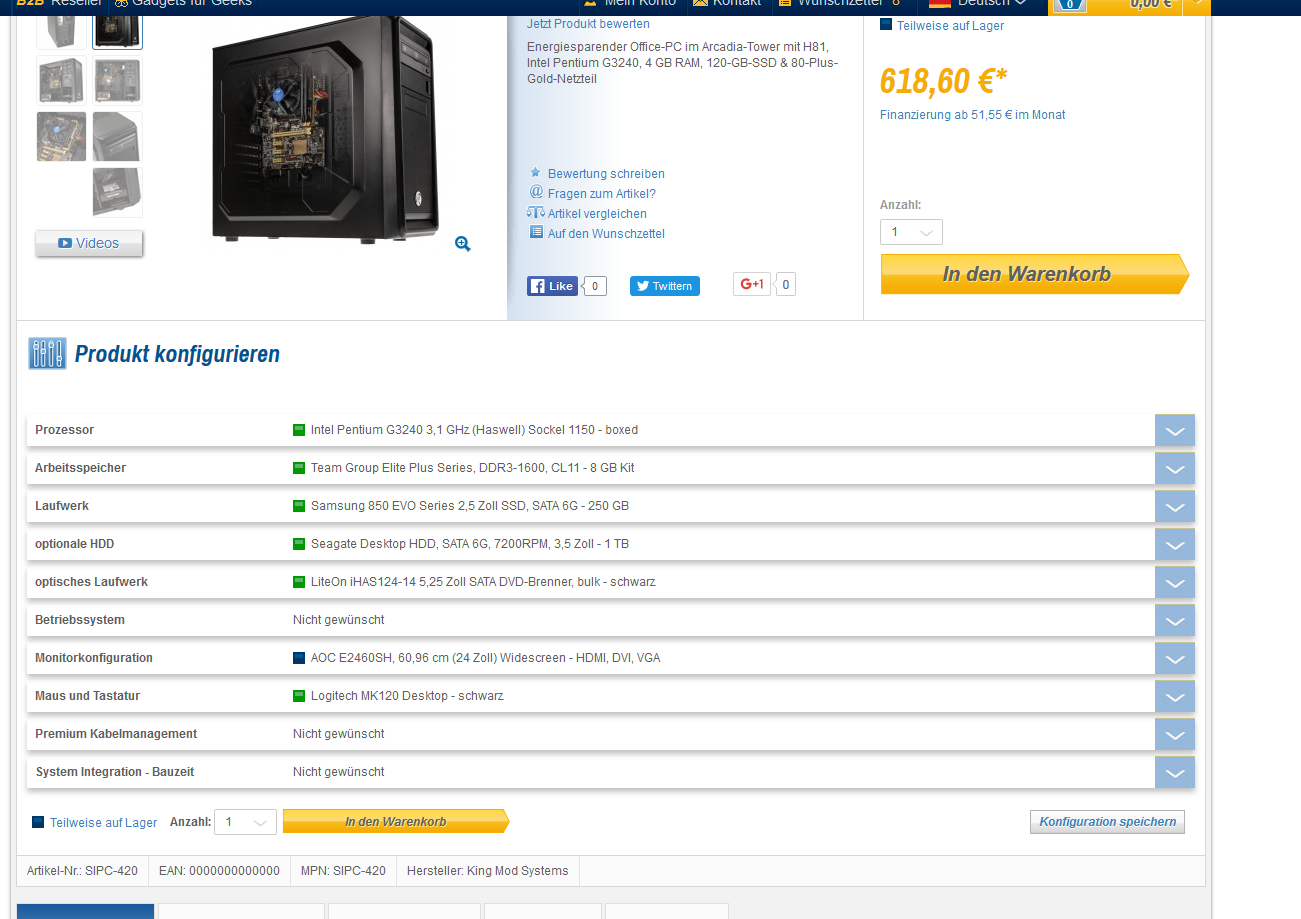Click the Facebook Like count box
Screen dimensions: 1301x919
point(594,286)
